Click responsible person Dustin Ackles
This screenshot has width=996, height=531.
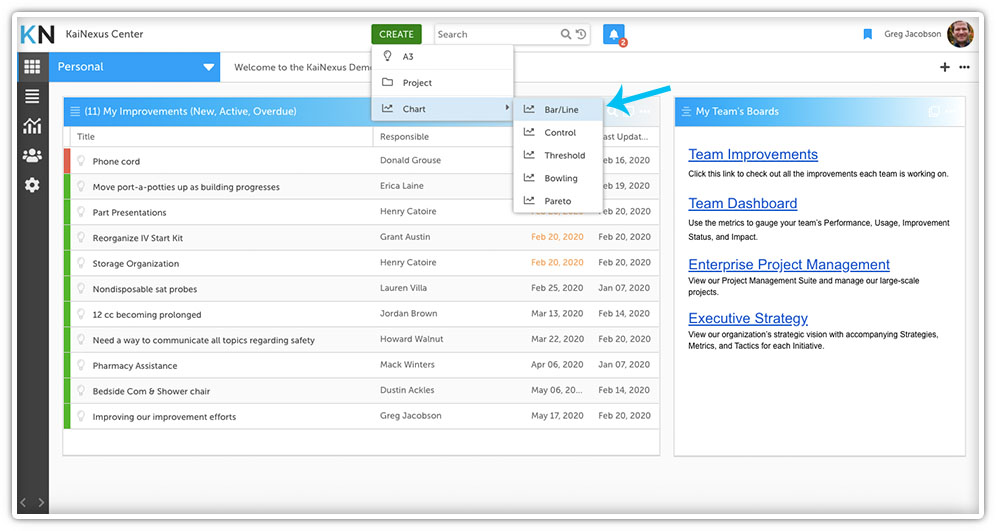point(407,390)
